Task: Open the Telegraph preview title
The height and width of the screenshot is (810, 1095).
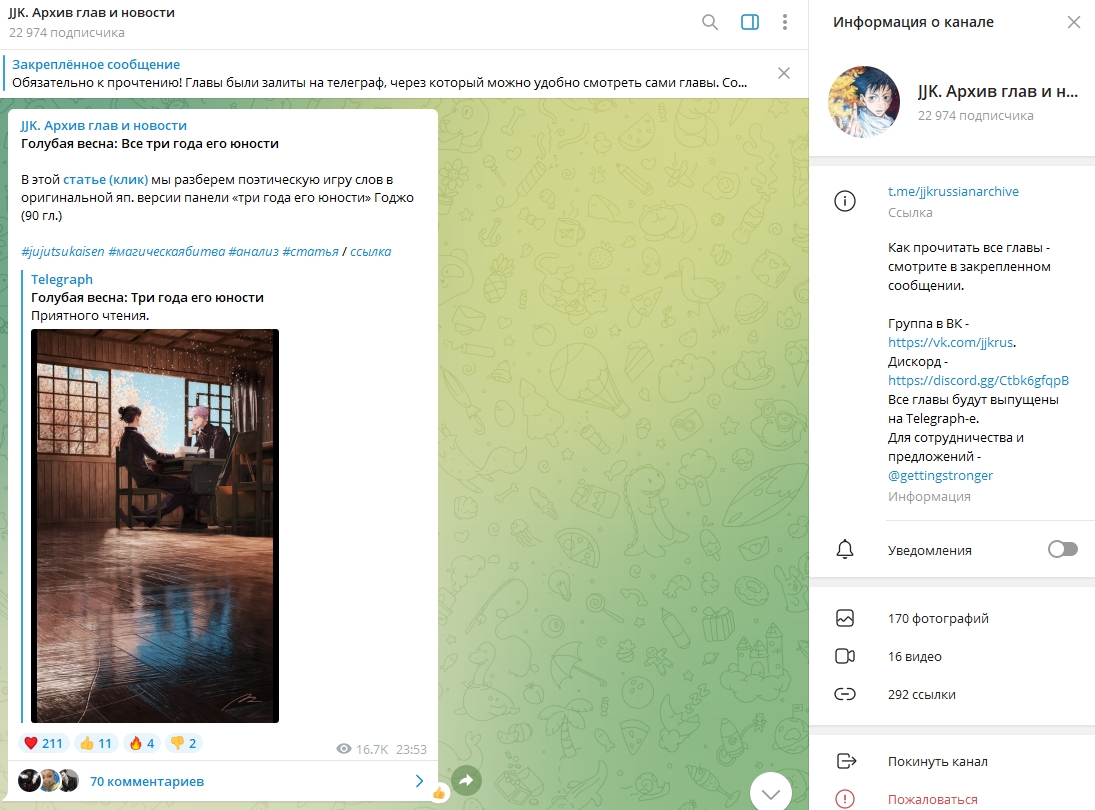Action: click(147, 297)
